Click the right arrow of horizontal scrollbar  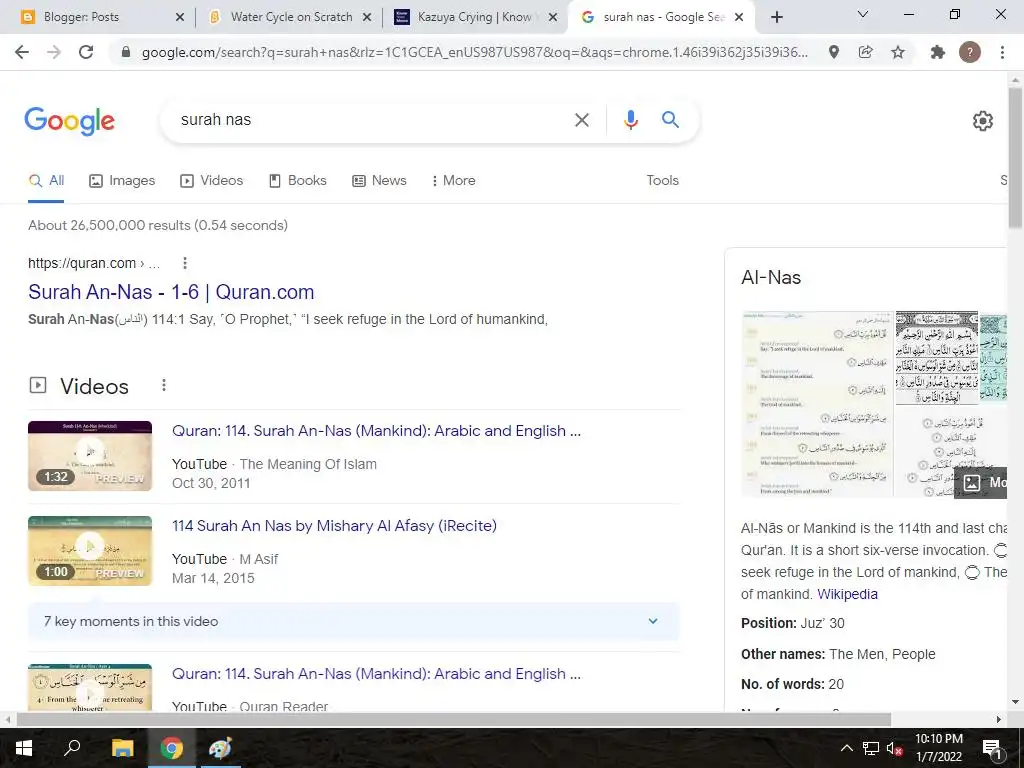tap(999, 719)
